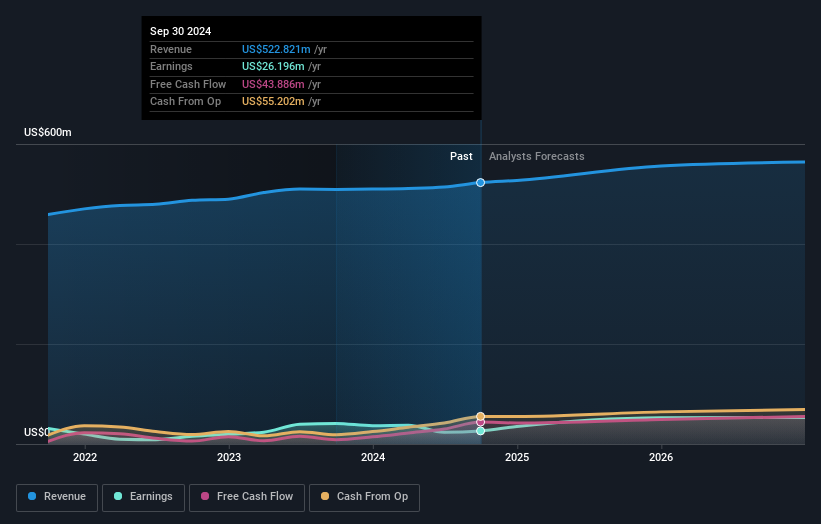Screen dimensions: 821x524
Task: Click the 2025 x-axis label
Action: (x=517, y=457)
